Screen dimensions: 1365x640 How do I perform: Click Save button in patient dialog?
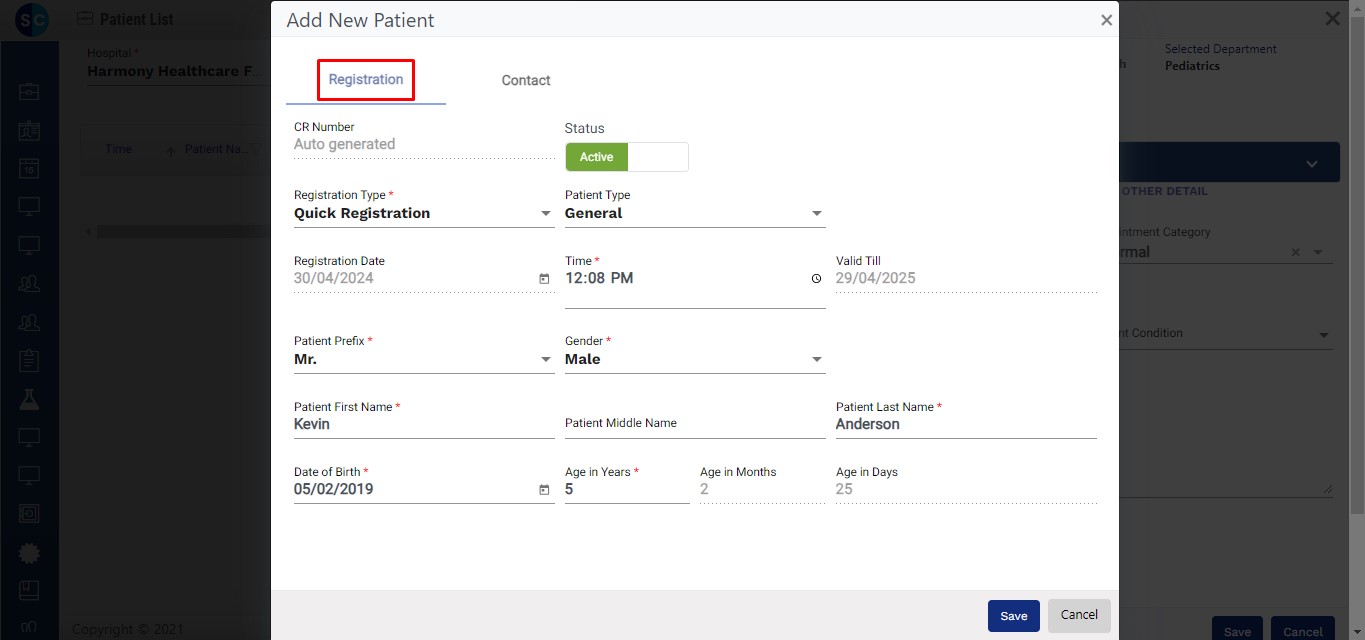pos(1013,616)
